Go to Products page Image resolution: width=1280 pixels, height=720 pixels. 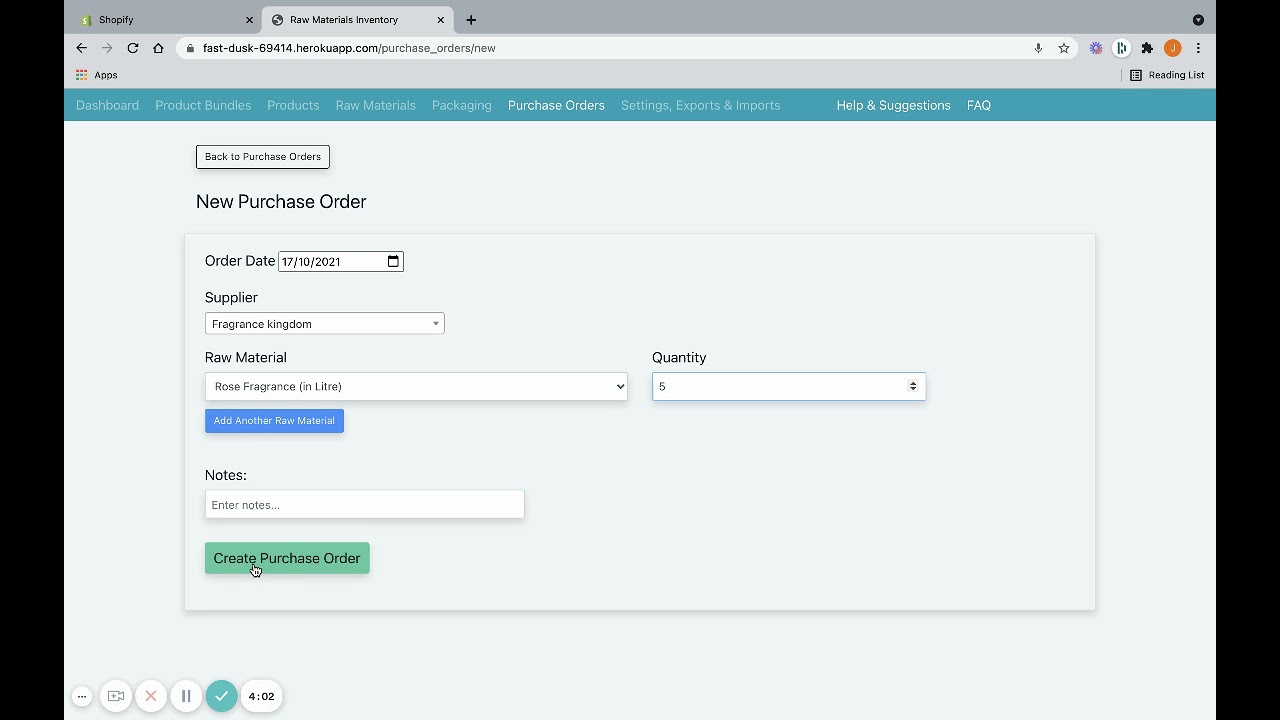[x=293, y=105]
